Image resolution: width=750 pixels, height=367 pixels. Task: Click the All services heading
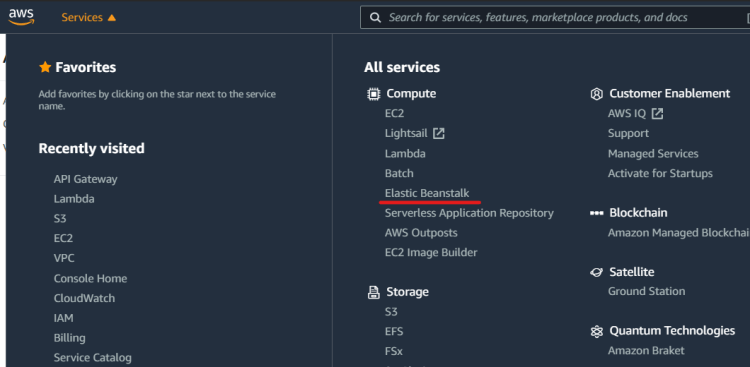(x=402, y=67)
